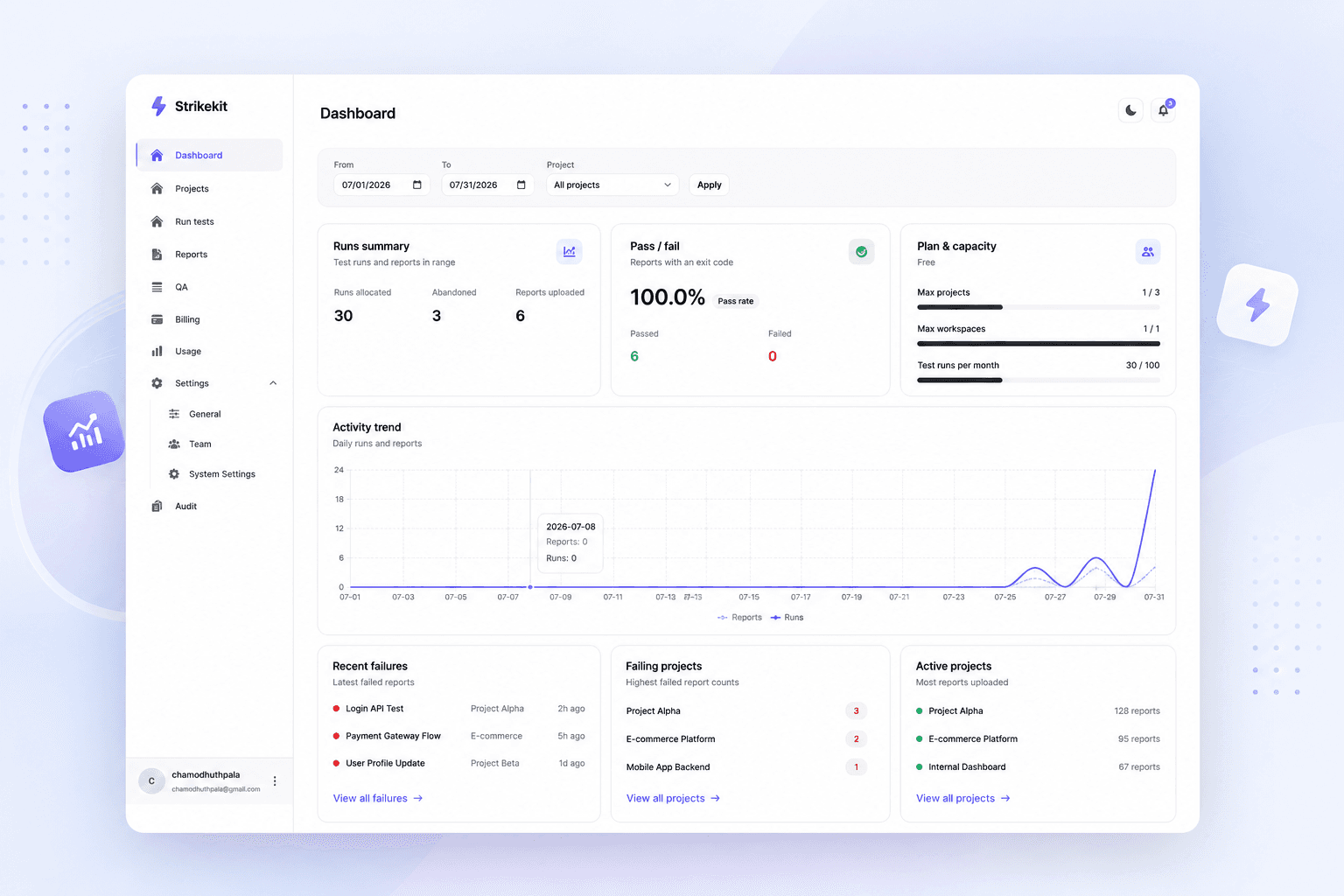
Task: Click the Team people icon
Action: tap(174, 444)
